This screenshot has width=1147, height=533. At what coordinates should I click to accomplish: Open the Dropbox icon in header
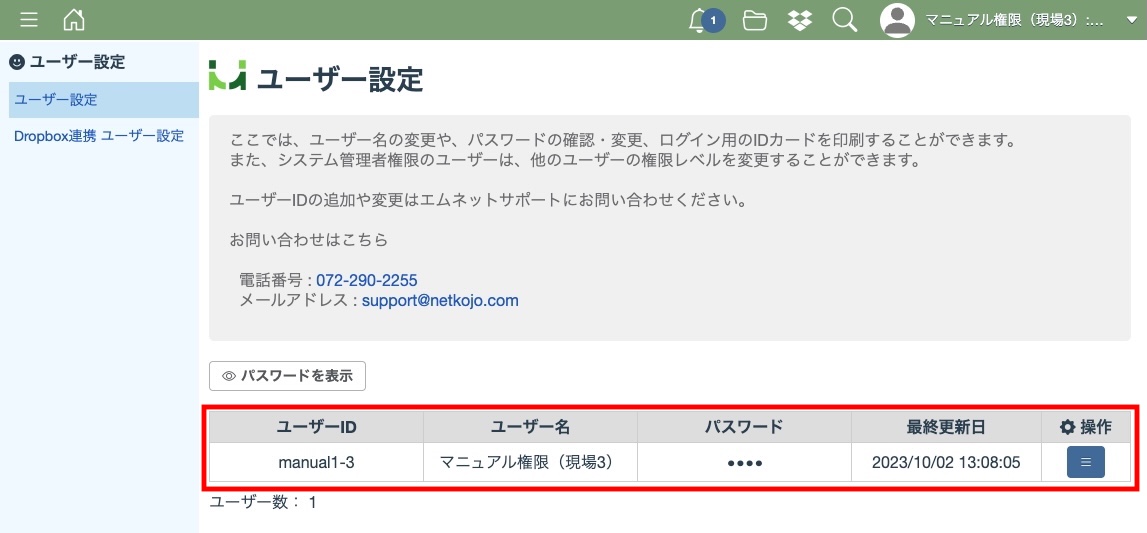(800, 20)
